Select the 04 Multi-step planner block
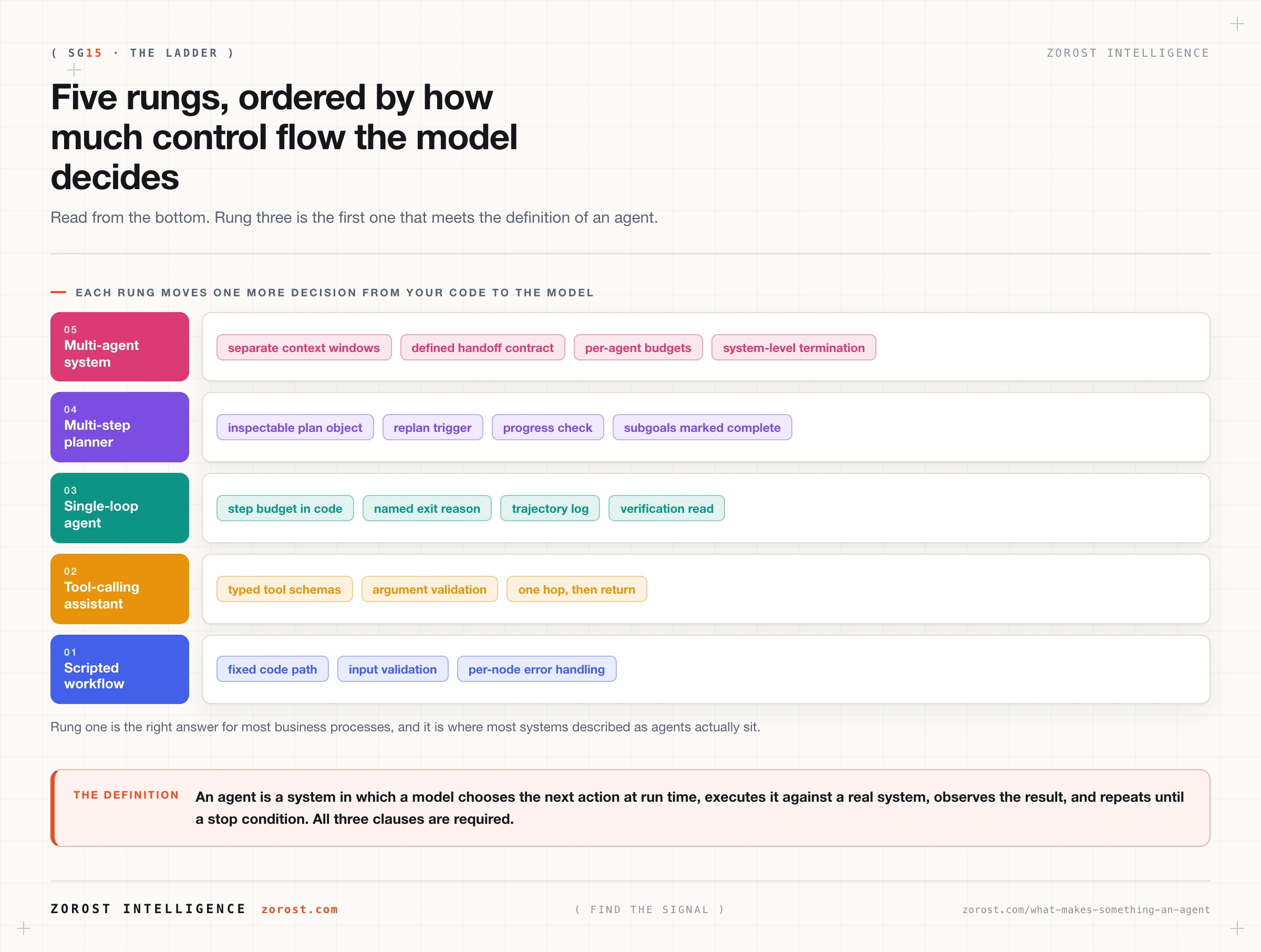The width and height of the screenshot is (1261, 952). pyautogui.click(x=120, y=427)
